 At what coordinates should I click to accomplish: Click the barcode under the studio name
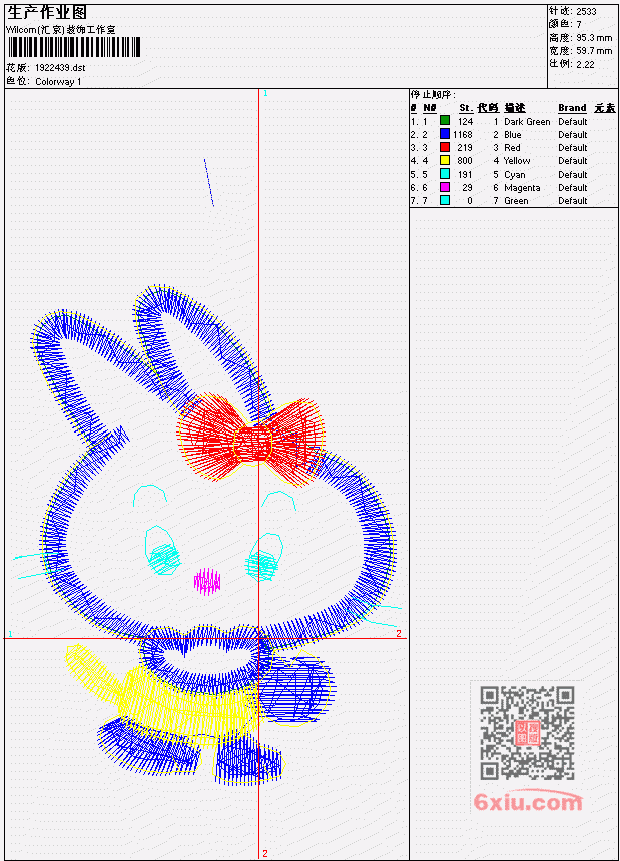(74, 48)
